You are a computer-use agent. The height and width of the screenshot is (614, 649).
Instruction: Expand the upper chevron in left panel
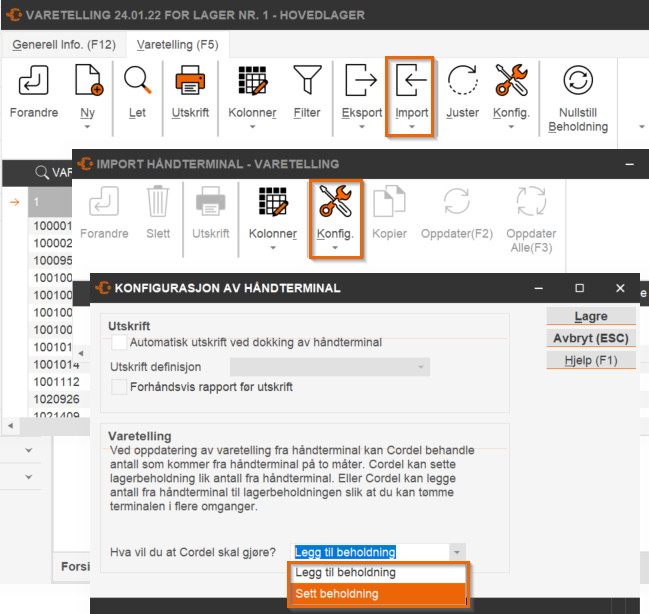click(29, 450)
